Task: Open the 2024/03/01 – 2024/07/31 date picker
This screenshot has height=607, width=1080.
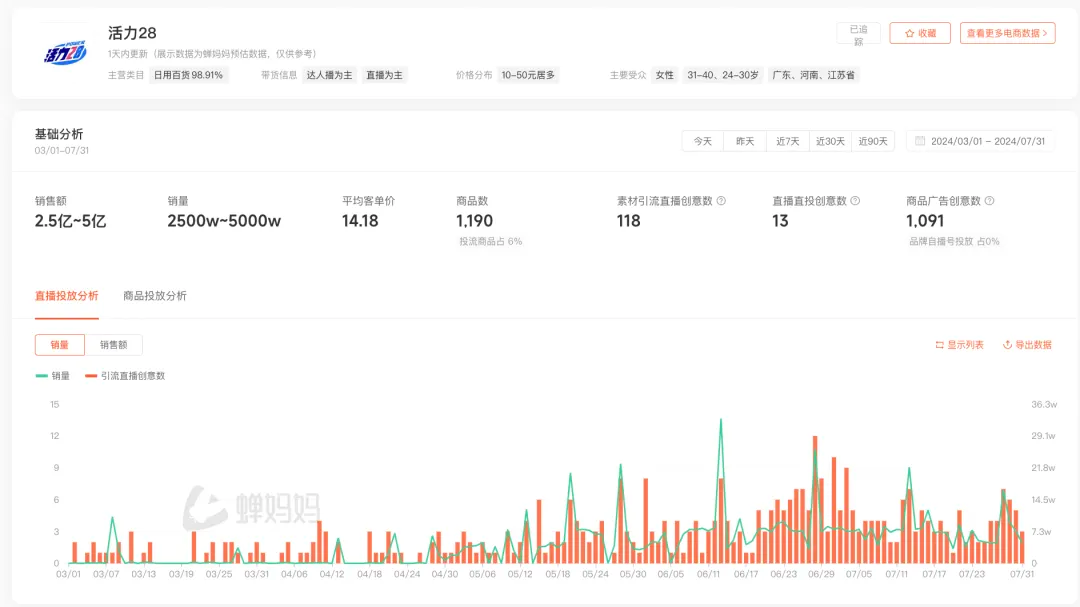Action: tap(987, 141)
